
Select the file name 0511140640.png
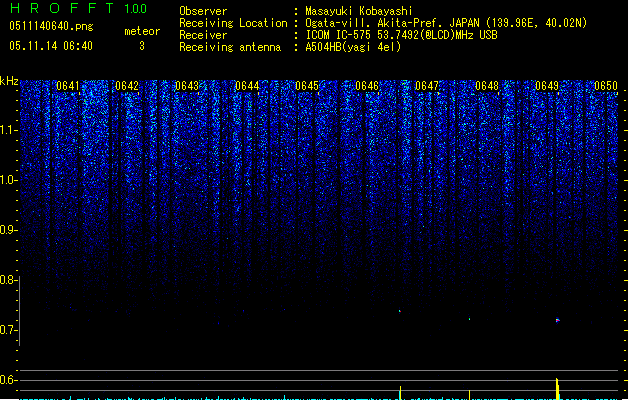coord(51,26)
